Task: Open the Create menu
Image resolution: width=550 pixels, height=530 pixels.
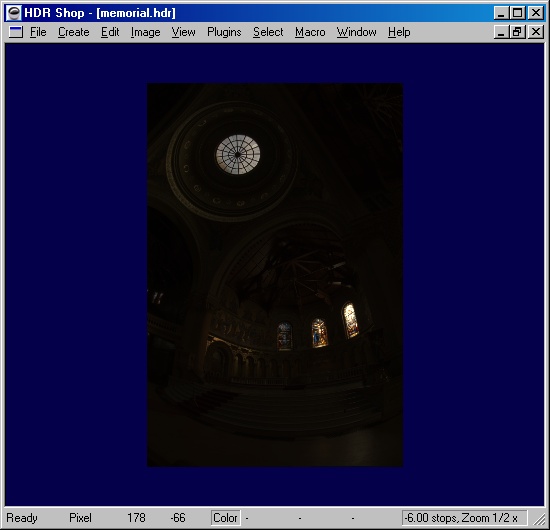Action: coord(74,32)
